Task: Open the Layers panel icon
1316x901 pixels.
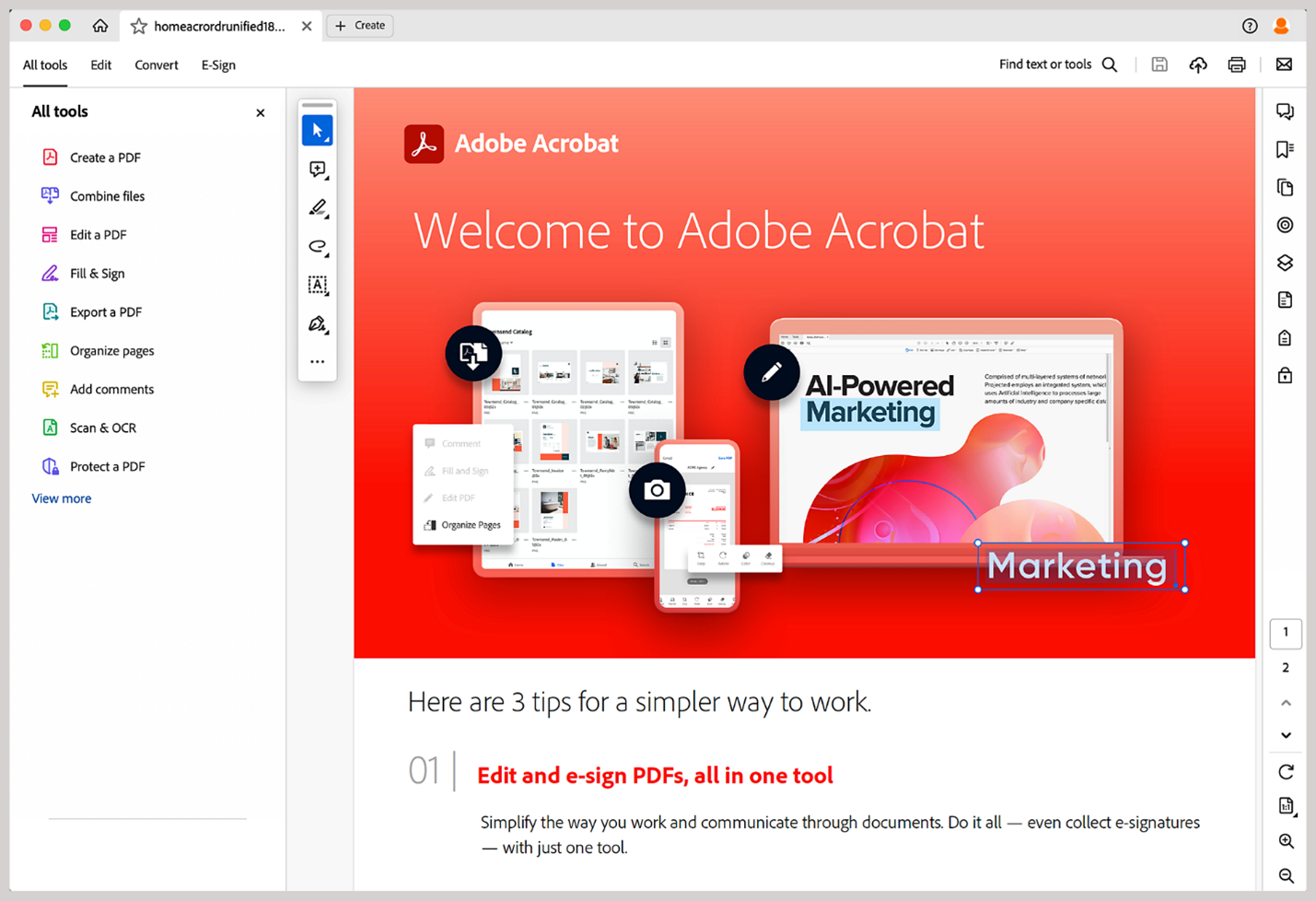Action: click(1285, 262)
